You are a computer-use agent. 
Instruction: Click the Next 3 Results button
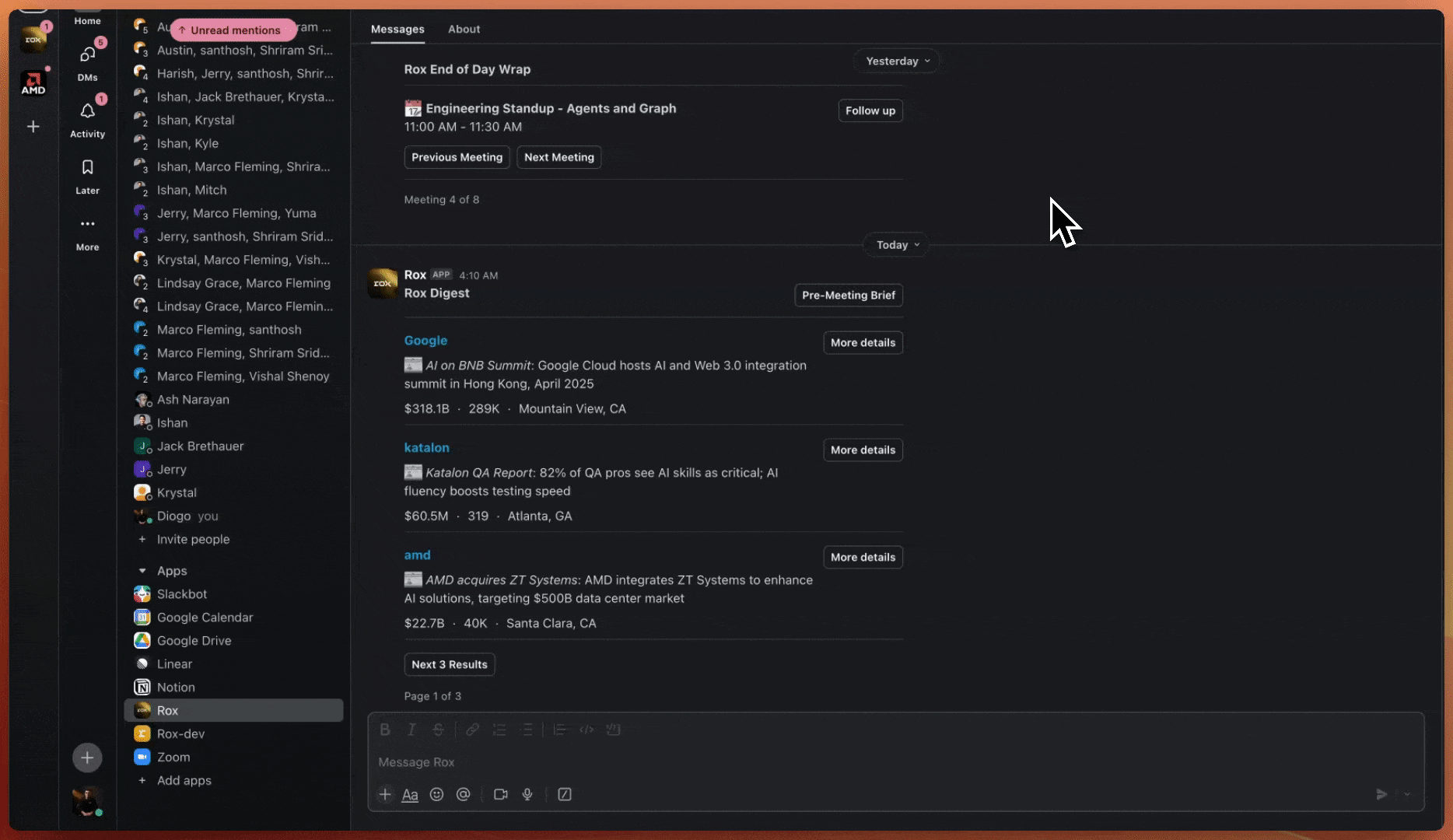(x=450, y=664)
